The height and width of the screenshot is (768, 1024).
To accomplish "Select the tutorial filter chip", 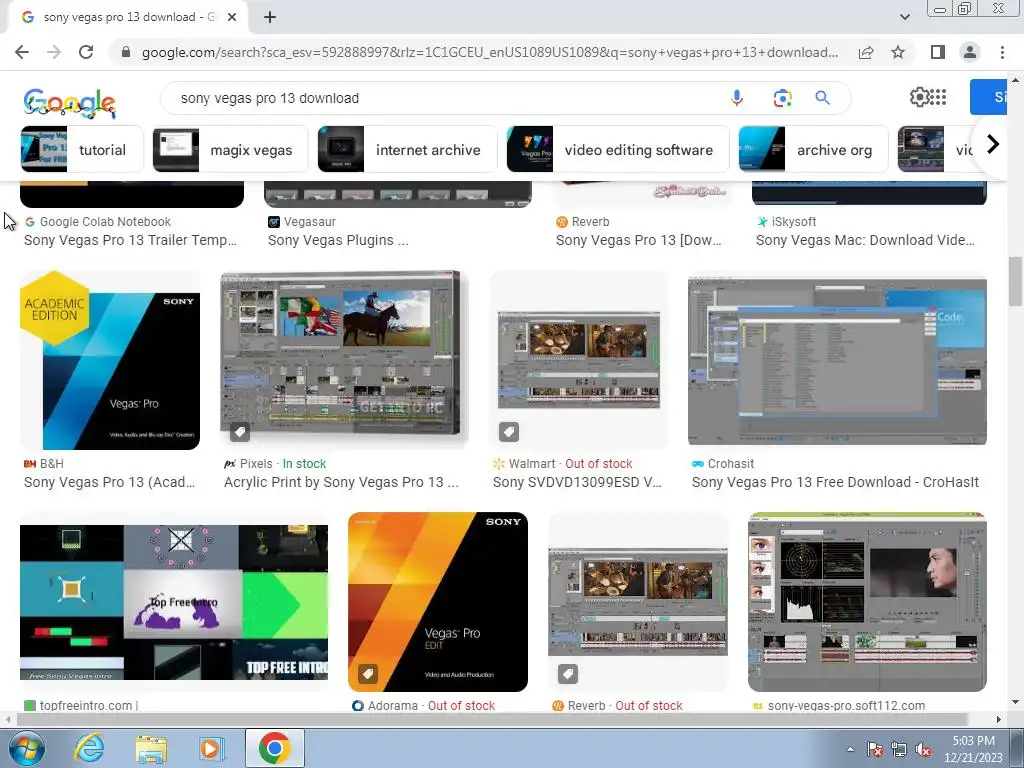I will point(82,150).
